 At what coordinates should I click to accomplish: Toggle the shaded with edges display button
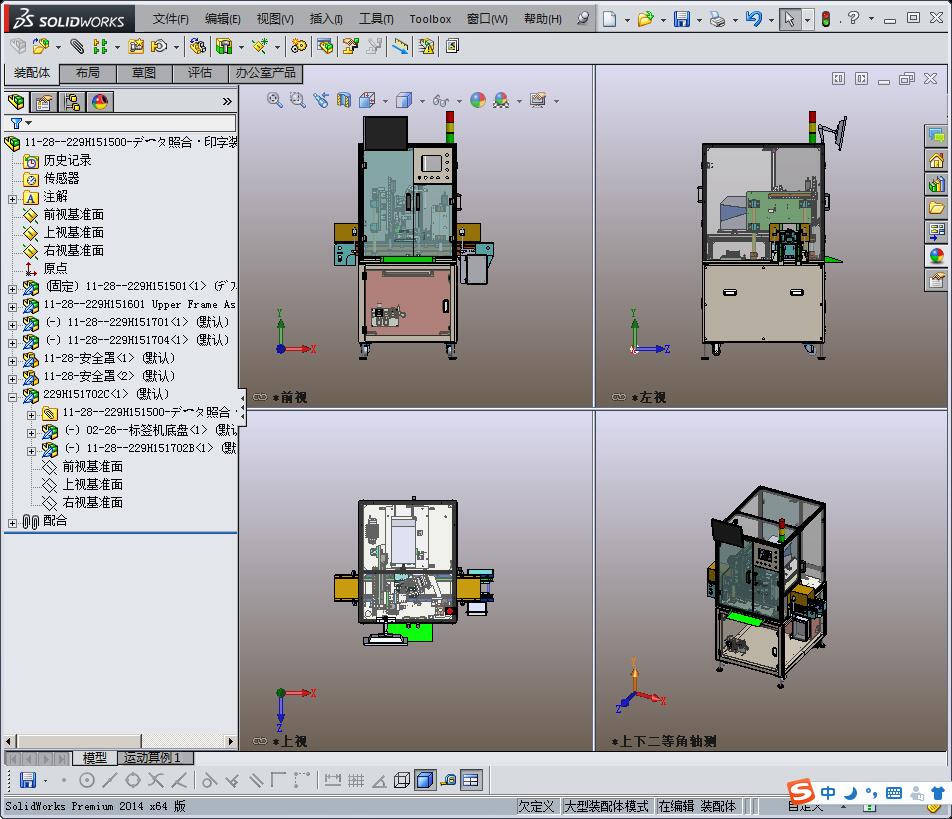click(424, 780)
